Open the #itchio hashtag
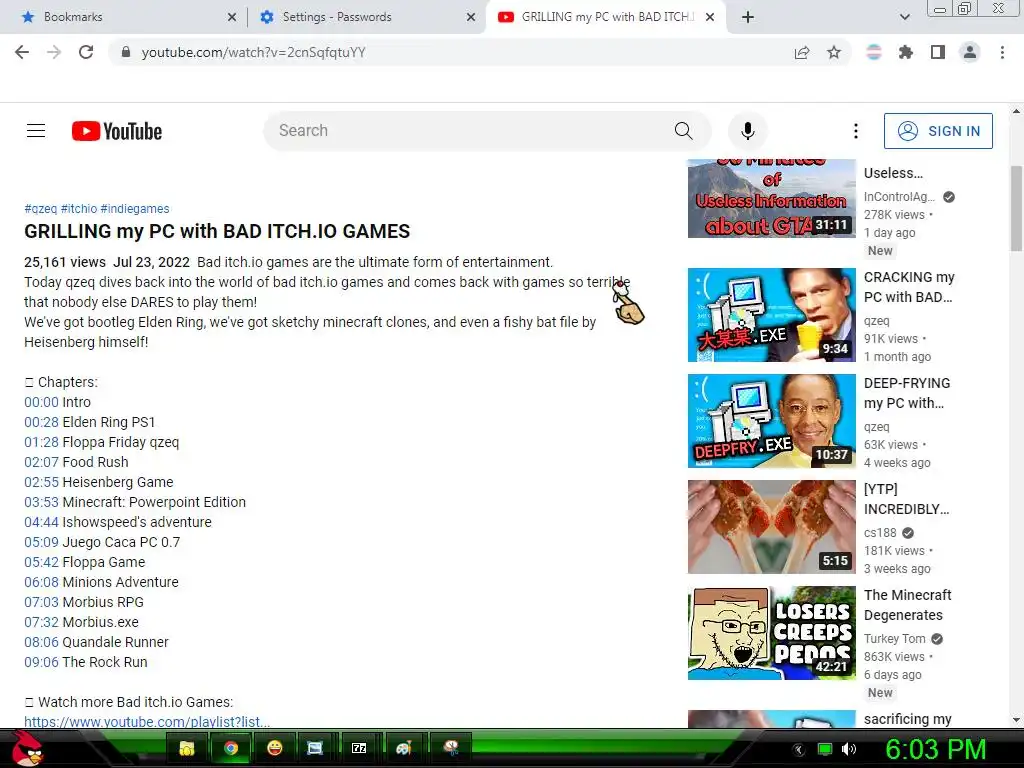Viewport: 1024px width, 768px height. pos(79,209)
